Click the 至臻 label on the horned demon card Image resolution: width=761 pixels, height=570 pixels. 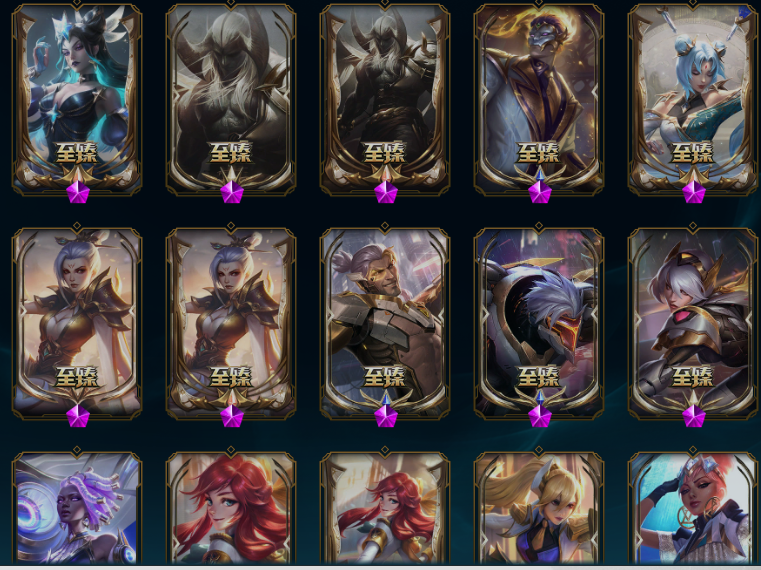[x=231, y=153]
